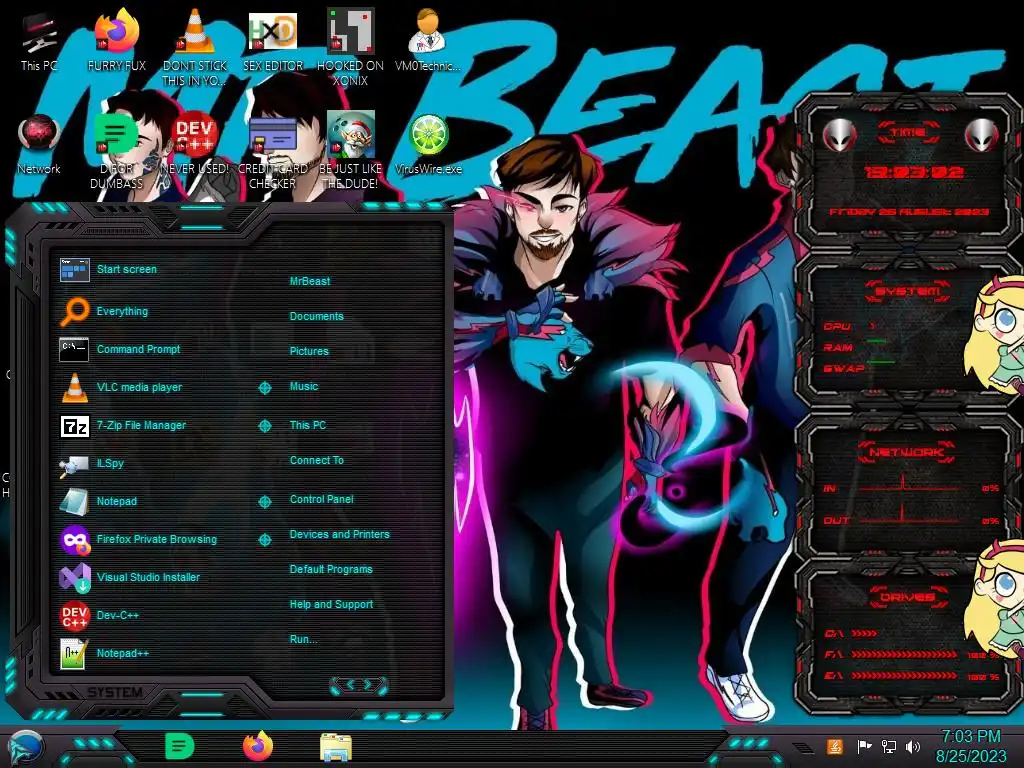
Task: Select Connect To in the start menu
Action: coord(316,460)
